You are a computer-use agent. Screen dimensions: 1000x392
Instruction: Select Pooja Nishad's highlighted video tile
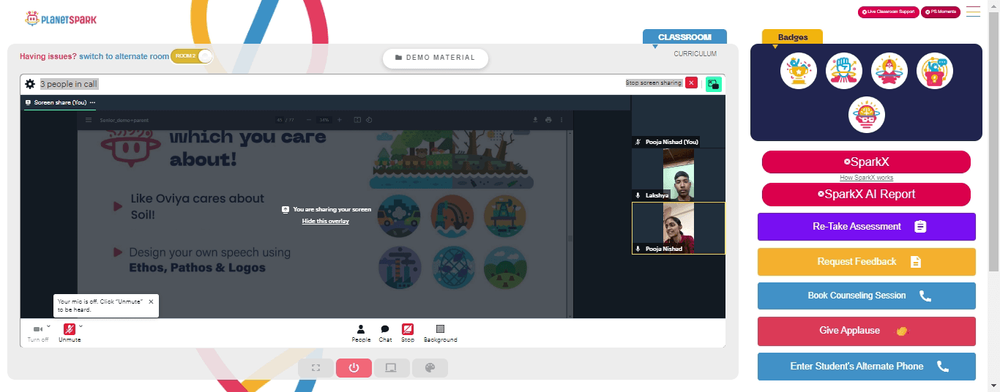[678, 228]
